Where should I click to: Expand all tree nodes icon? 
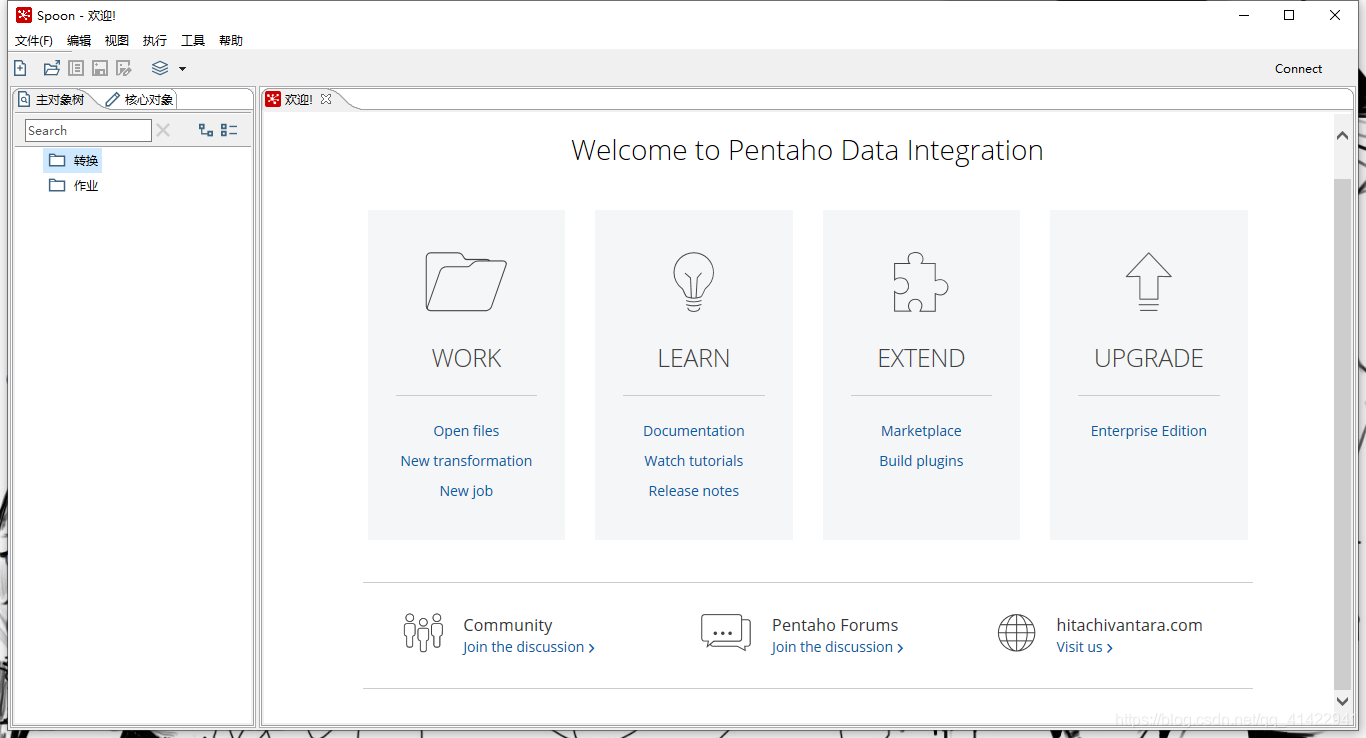pos(206,130)
